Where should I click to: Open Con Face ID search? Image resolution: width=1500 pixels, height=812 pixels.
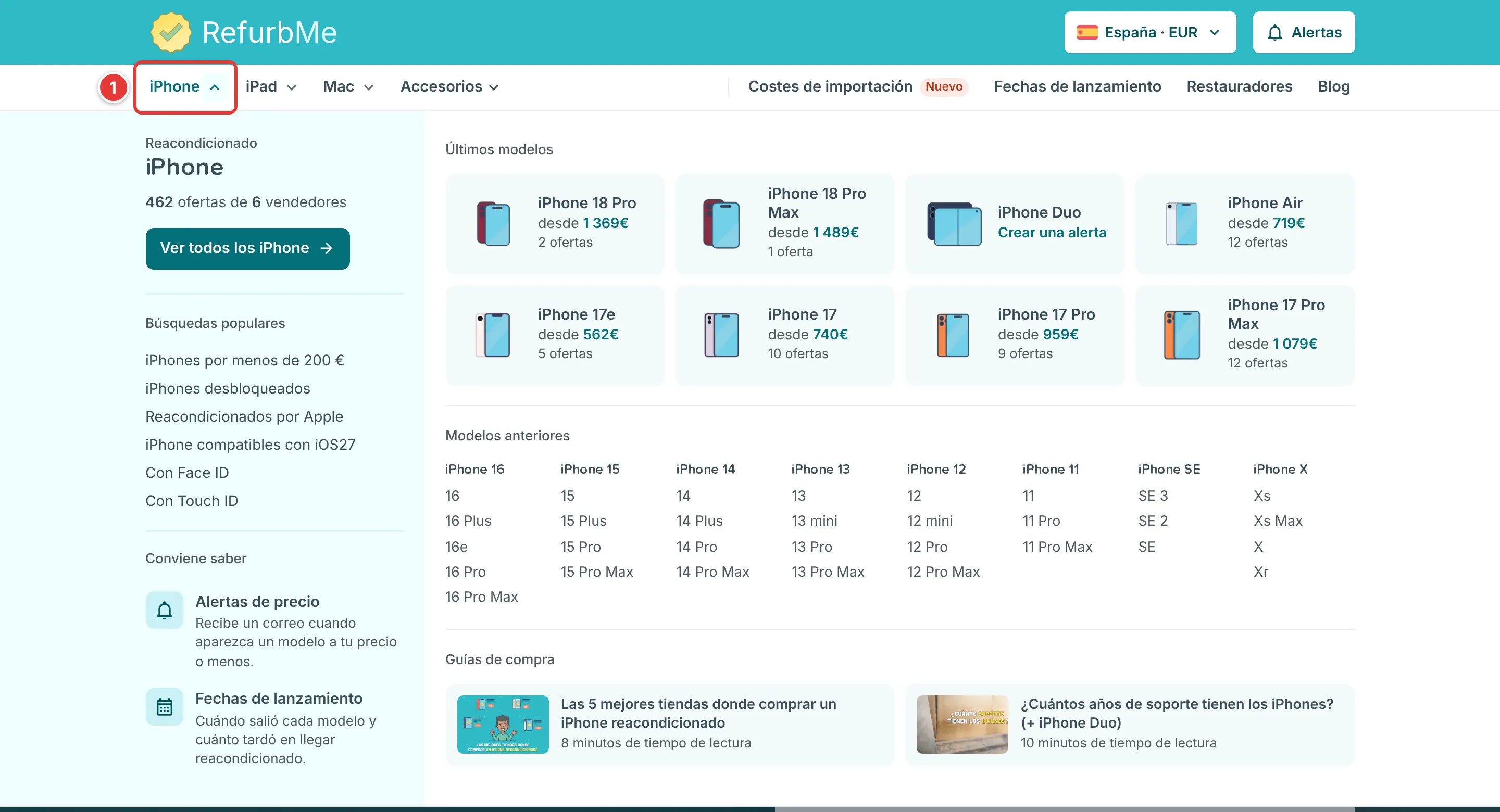pyautogui.click(x=187, y=473)
